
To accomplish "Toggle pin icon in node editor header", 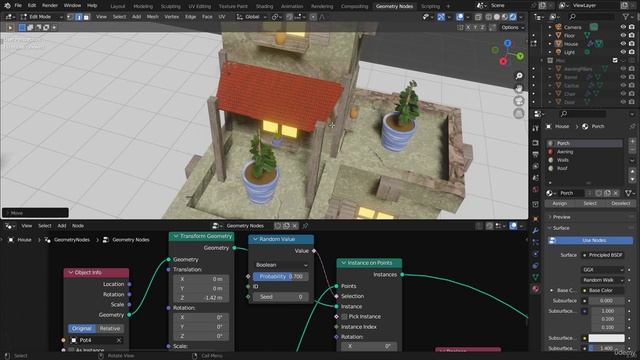I will [x=305, y=226].
